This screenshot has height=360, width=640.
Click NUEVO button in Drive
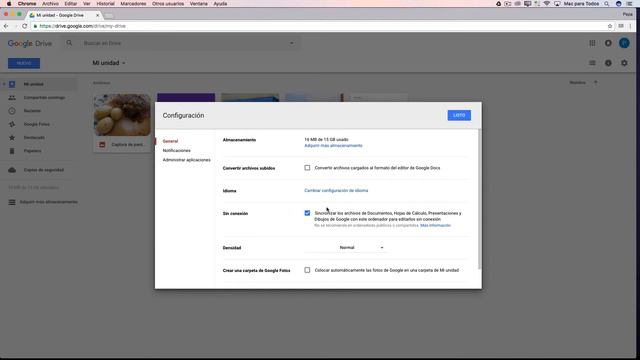24,63
